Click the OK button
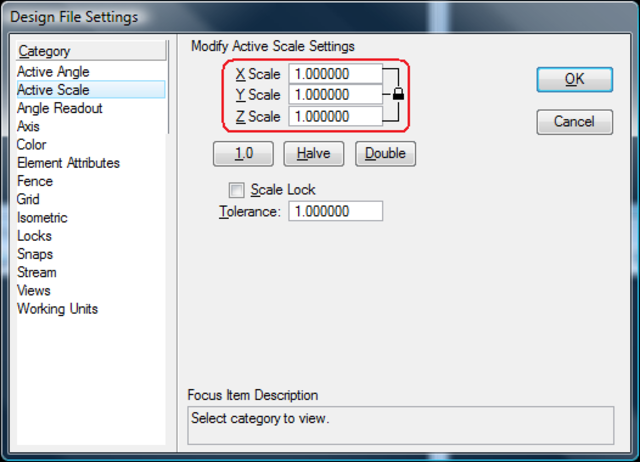 pos(575,79)
